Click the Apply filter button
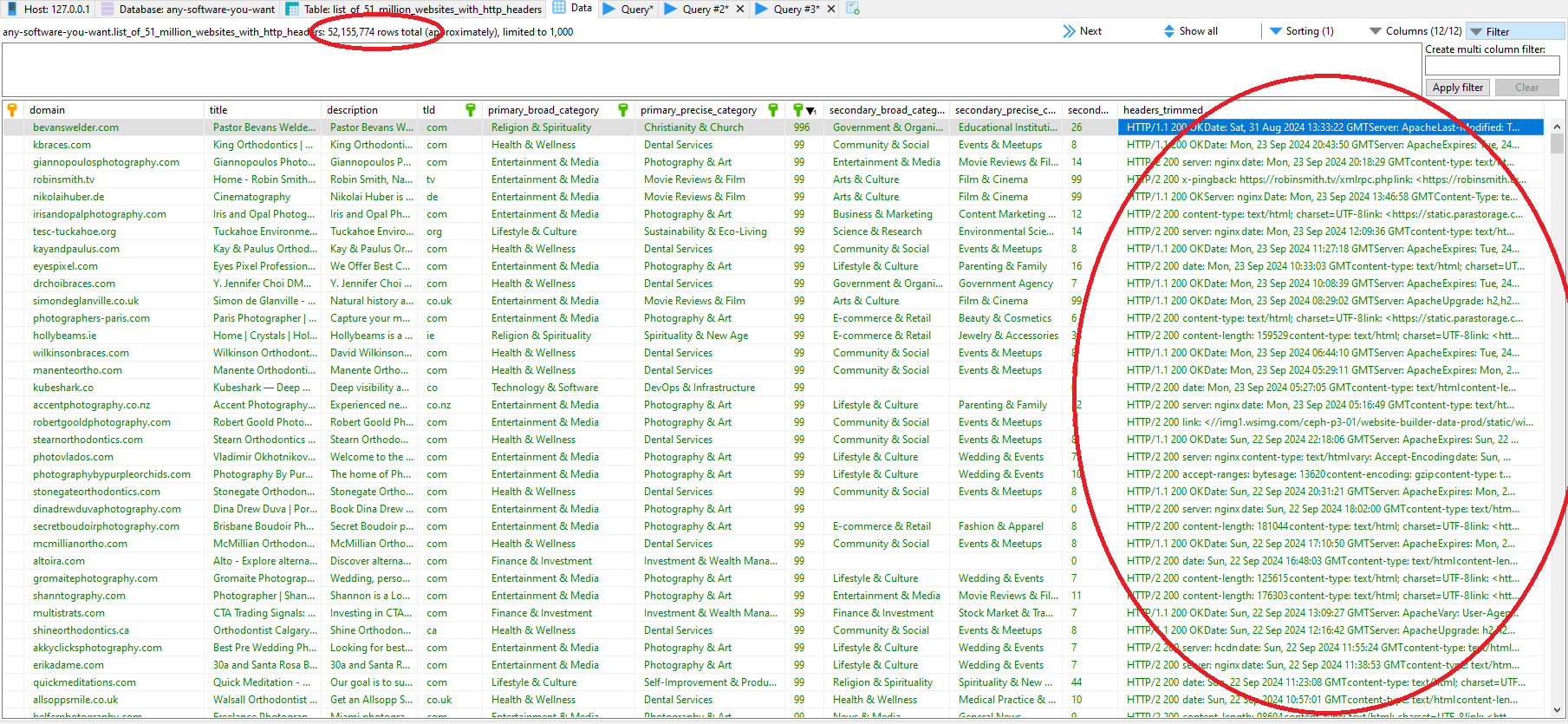This screenshot has width=1568, height=724. pos(1457,88)
